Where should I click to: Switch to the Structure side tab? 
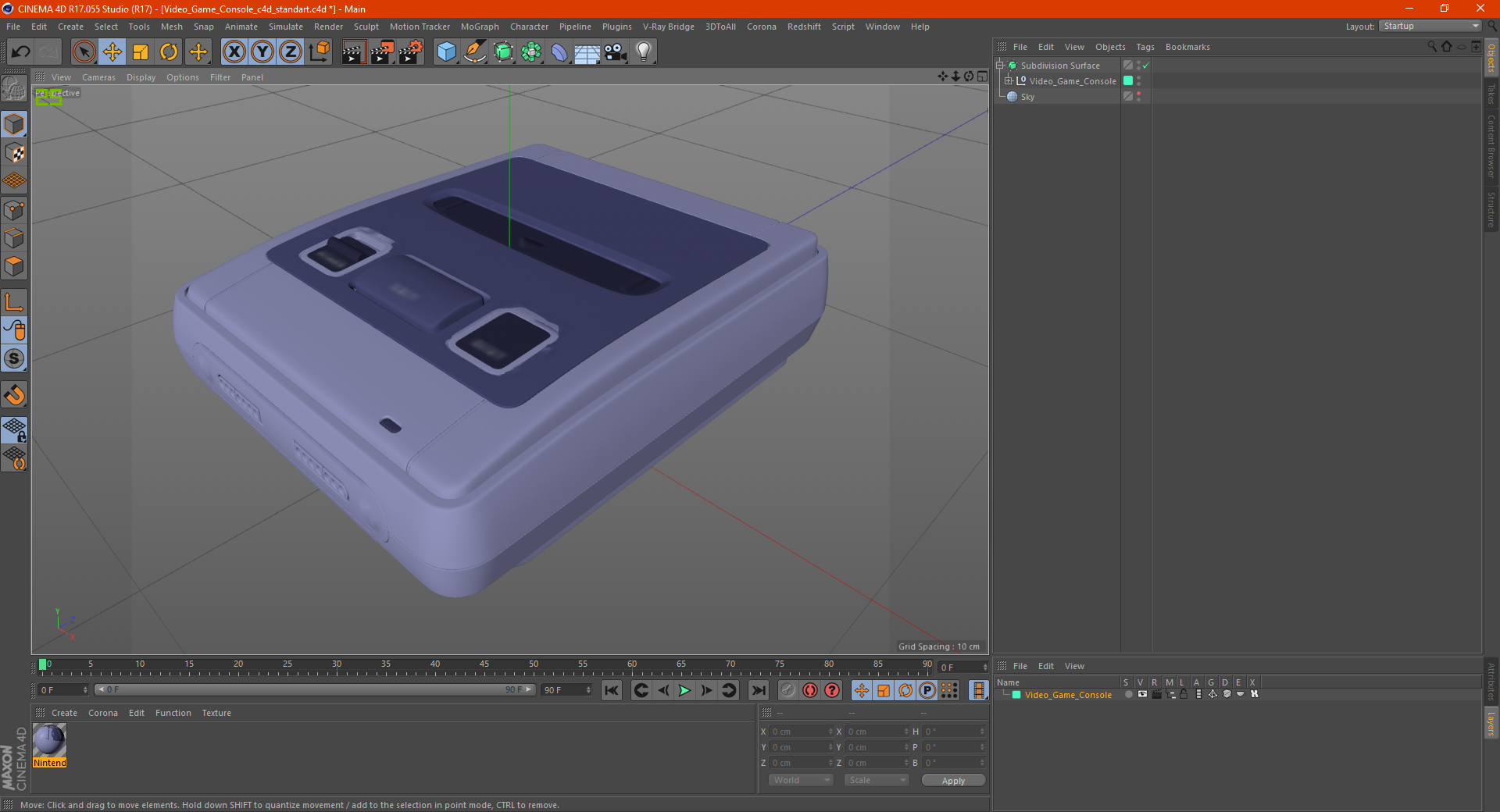1491,209
